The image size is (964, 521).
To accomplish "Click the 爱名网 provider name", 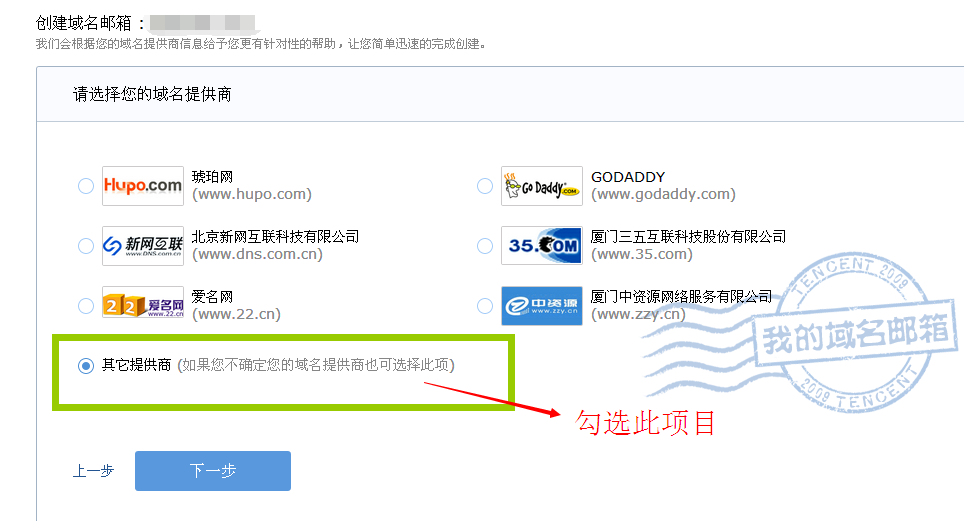I will pyautogui.click(x=213, y=297).
